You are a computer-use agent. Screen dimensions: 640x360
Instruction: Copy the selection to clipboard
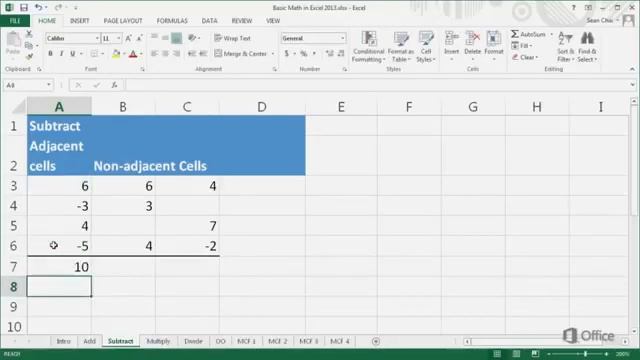click(x=29, y=45)
